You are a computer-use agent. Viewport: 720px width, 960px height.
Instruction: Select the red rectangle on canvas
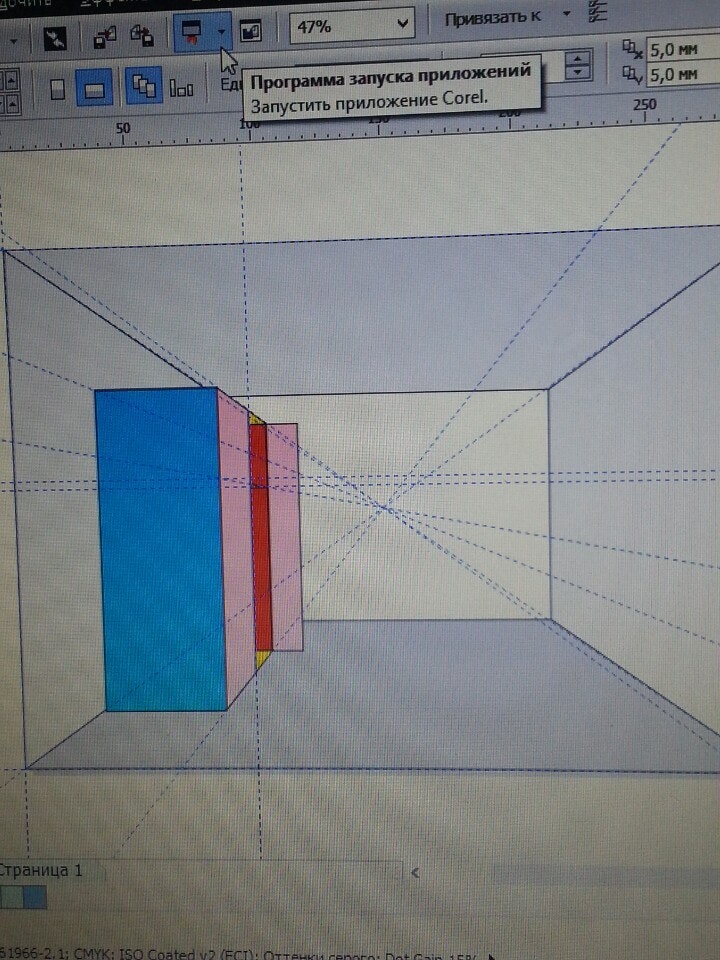261,538
